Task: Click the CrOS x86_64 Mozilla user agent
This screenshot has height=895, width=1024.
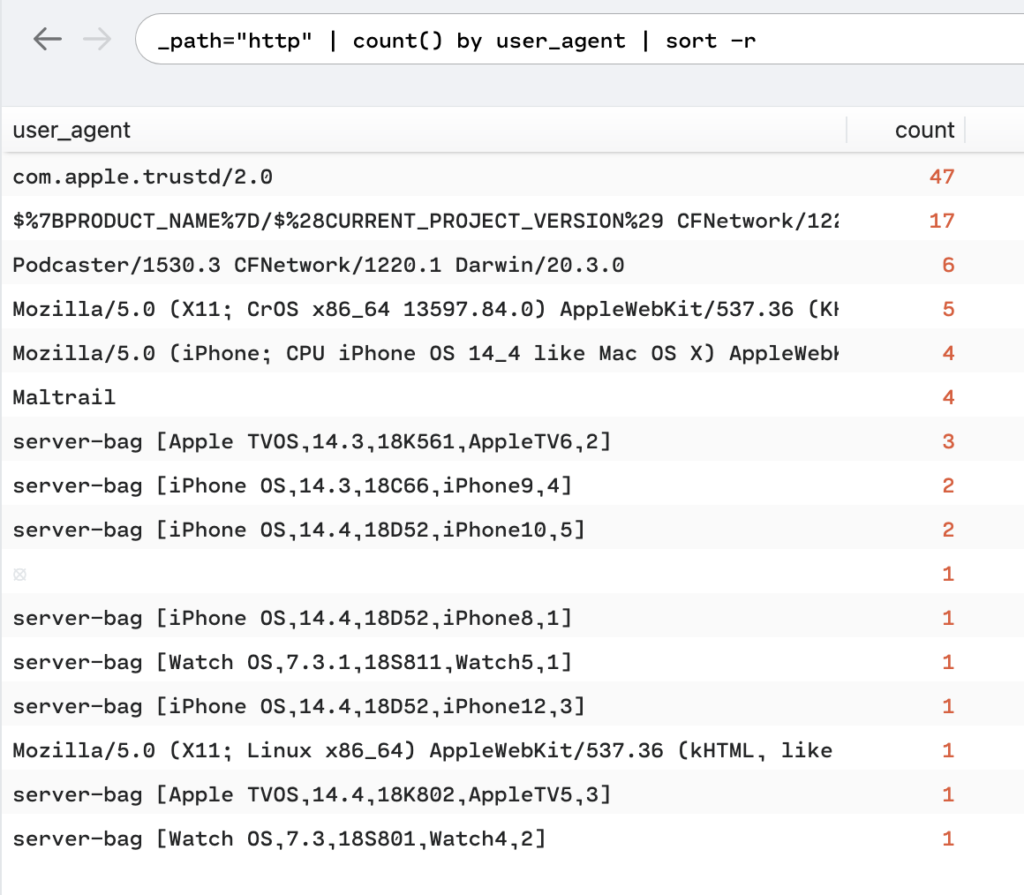Action: (x=424, y=309)
